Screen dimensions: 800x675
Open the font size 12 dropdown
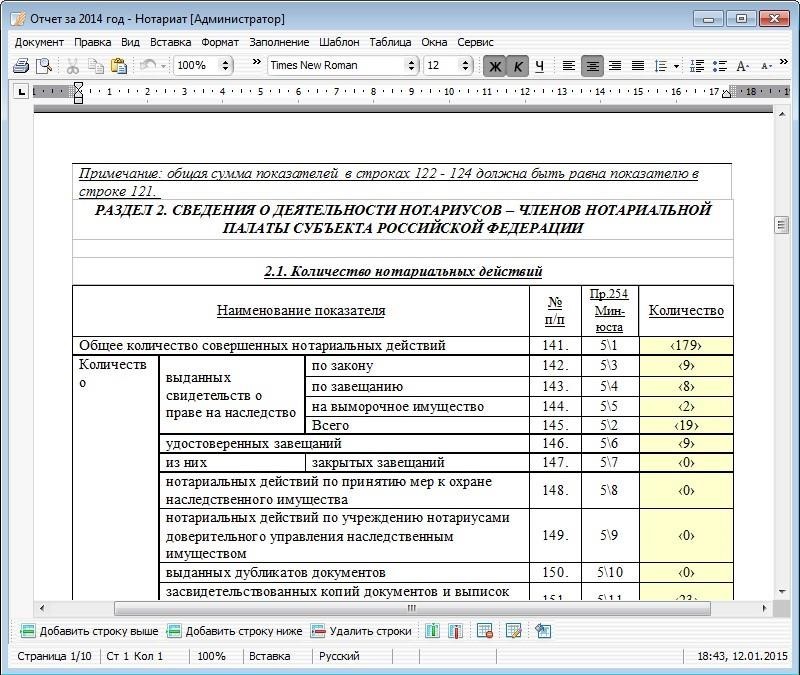point(447,65)
